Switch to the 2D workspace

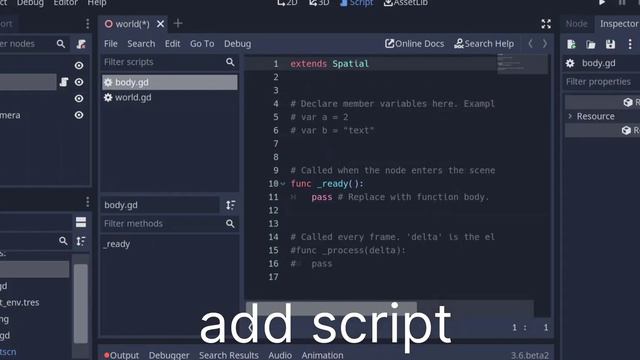pos(287,3)
